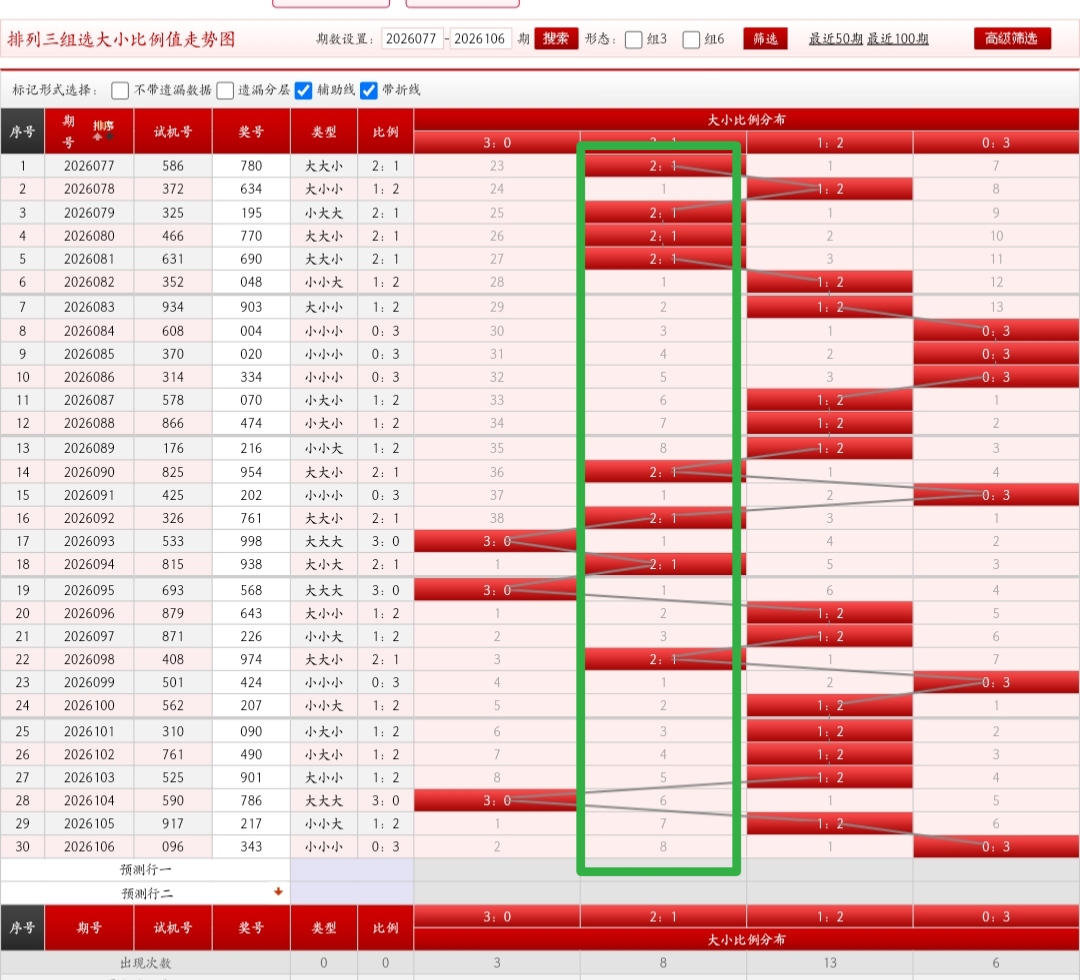Click the end period field 2026106
1080x980 pixels.
tap(481, 39)
